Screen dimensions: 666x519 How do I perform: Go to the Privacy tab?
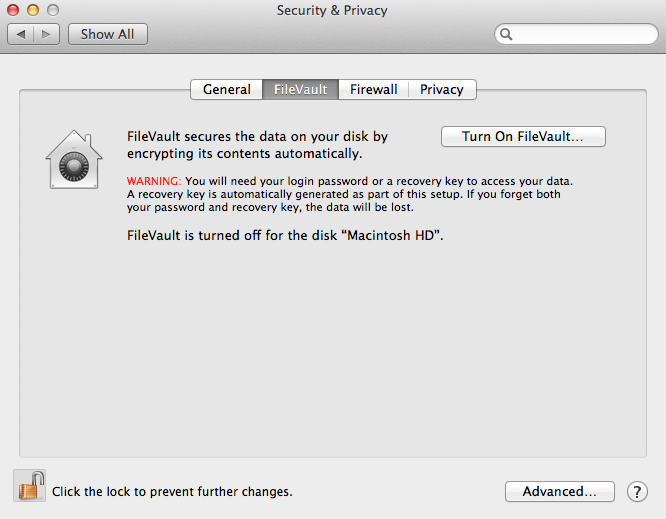(442, 89)
